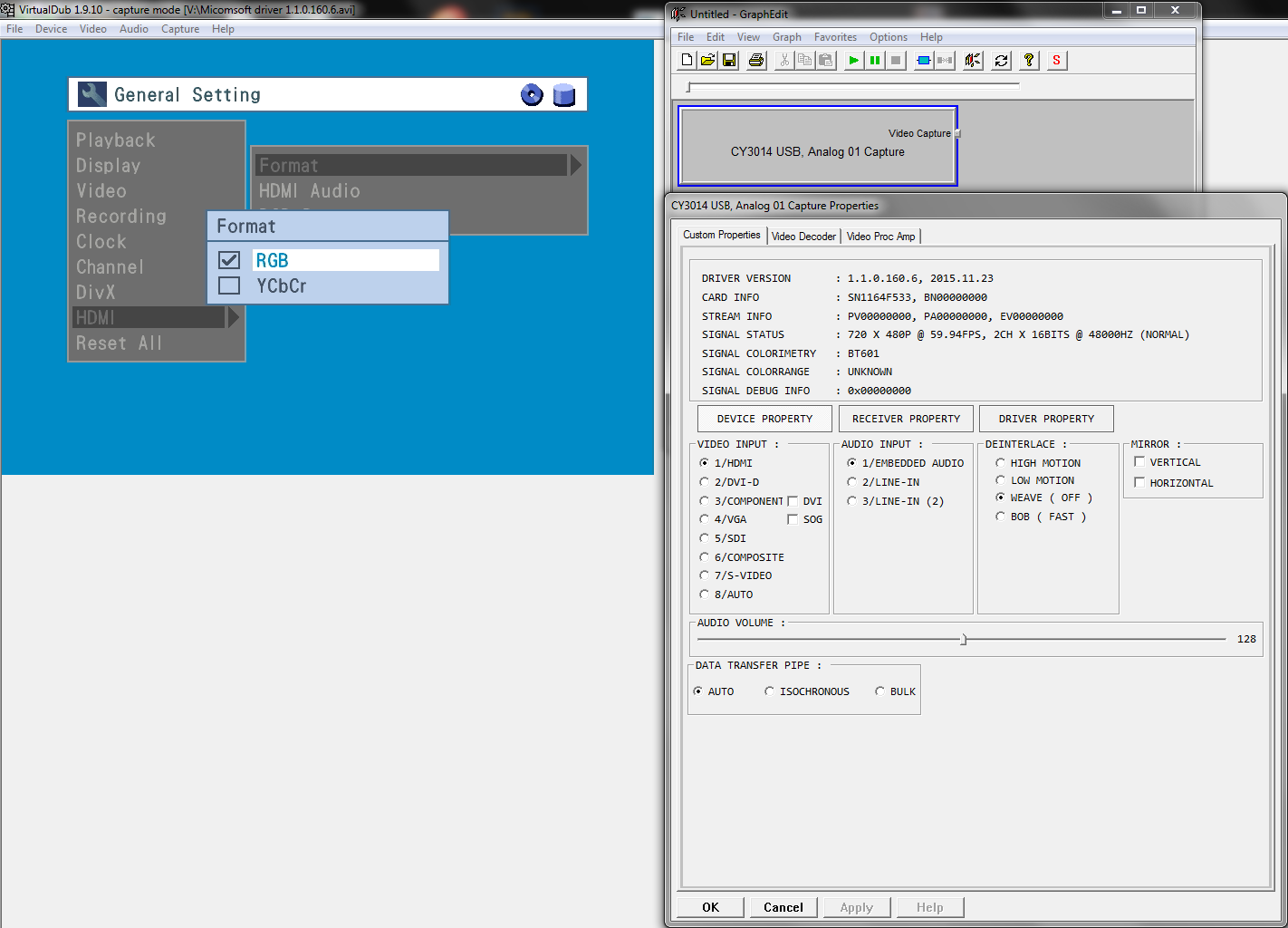Viewport: 1288px width, 928px height.
Task: Choose 2/LINE-IN audio input
Action: tap(851, 482)
